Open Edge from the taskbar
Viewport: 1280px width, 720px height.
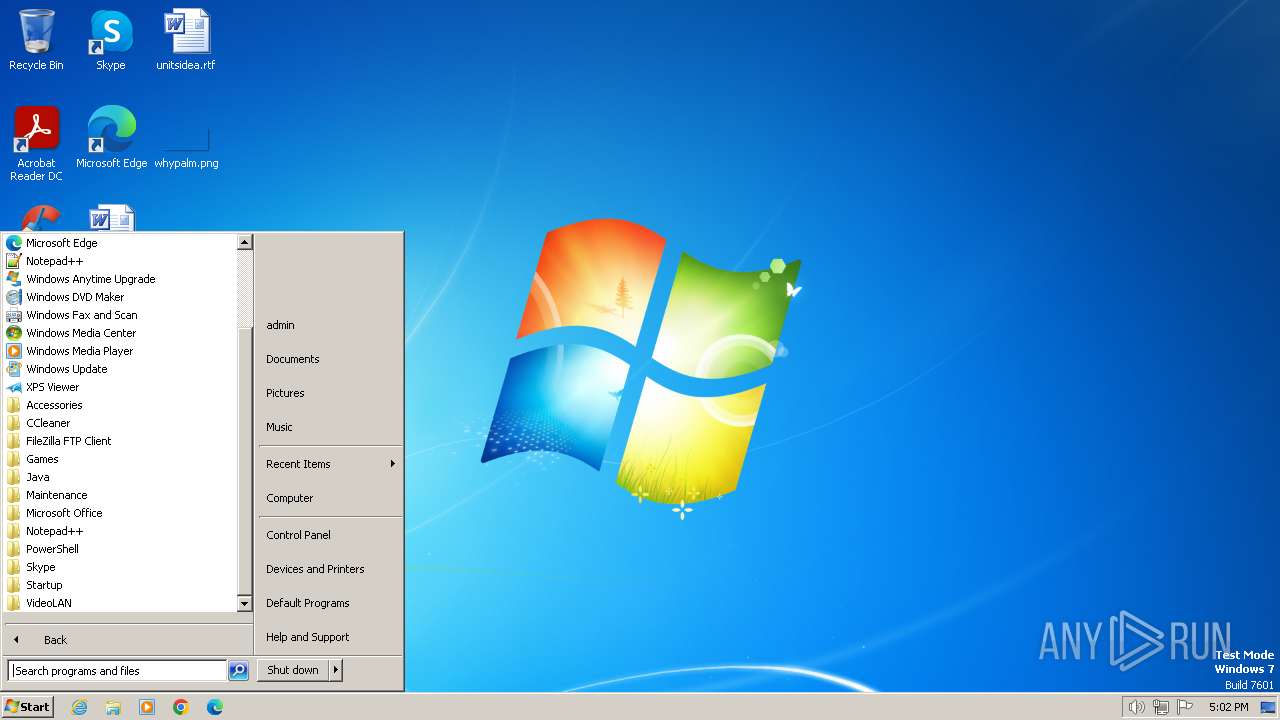click(215, 707)
